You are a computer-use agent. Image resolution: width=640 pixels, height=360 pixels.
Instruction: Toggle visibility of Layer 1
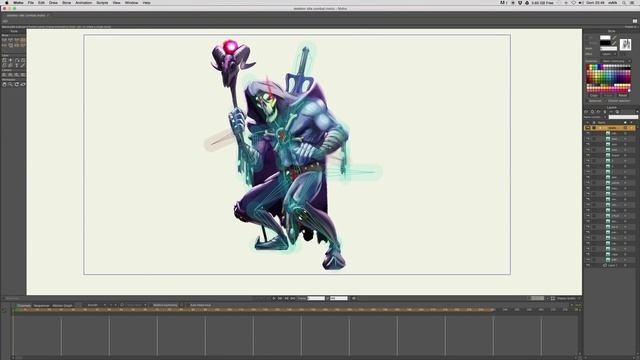pos(588,265)
